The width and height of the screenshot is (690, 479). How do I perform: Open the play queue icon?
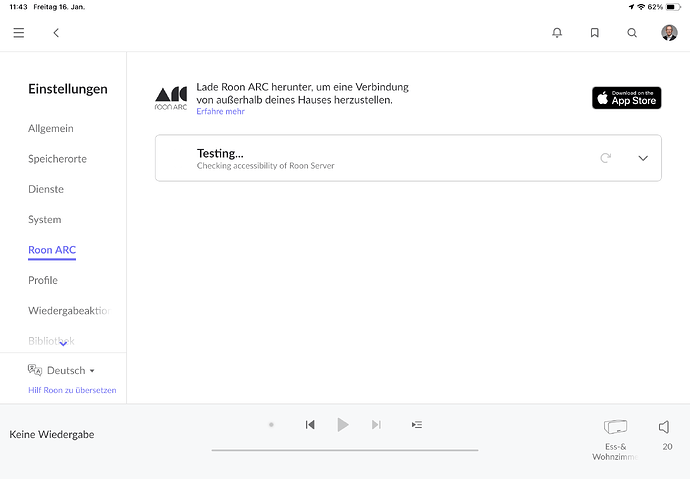(417, 425)
